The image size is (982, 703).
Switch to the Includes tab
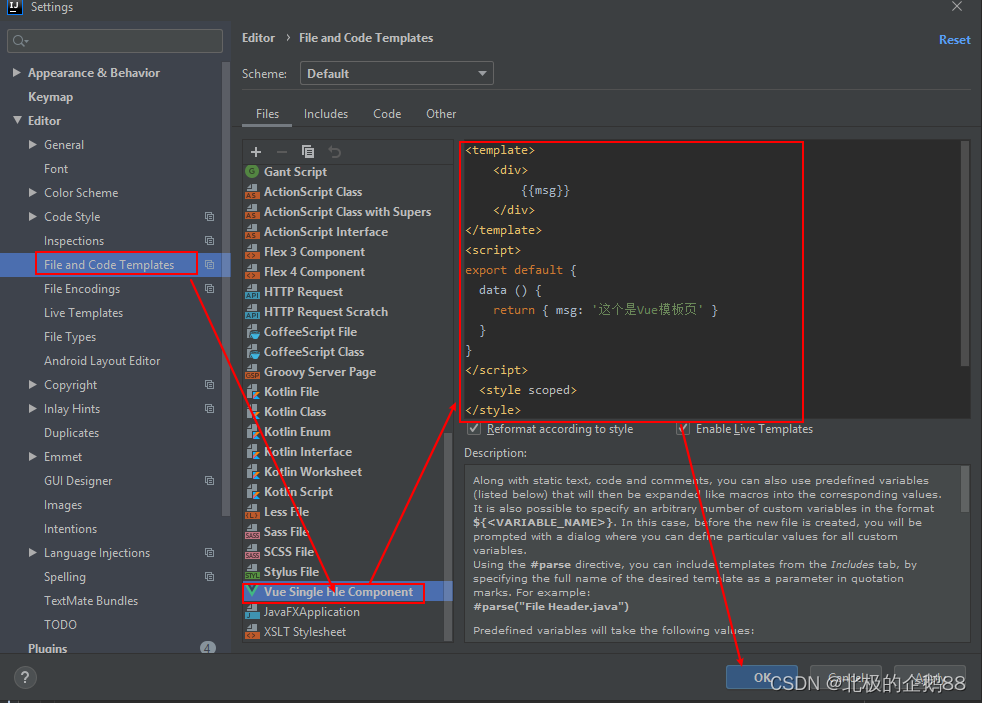pos(326,114)
